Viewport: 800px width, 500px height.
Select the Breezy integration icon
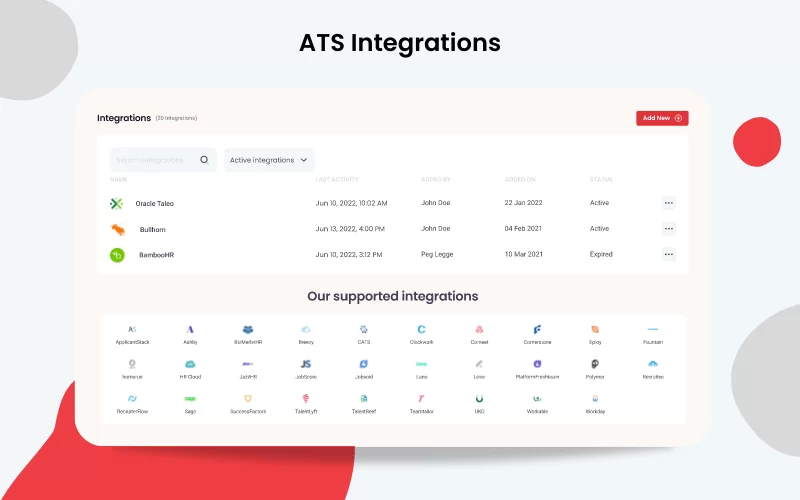pyautogui.click(x=306, y=330)
